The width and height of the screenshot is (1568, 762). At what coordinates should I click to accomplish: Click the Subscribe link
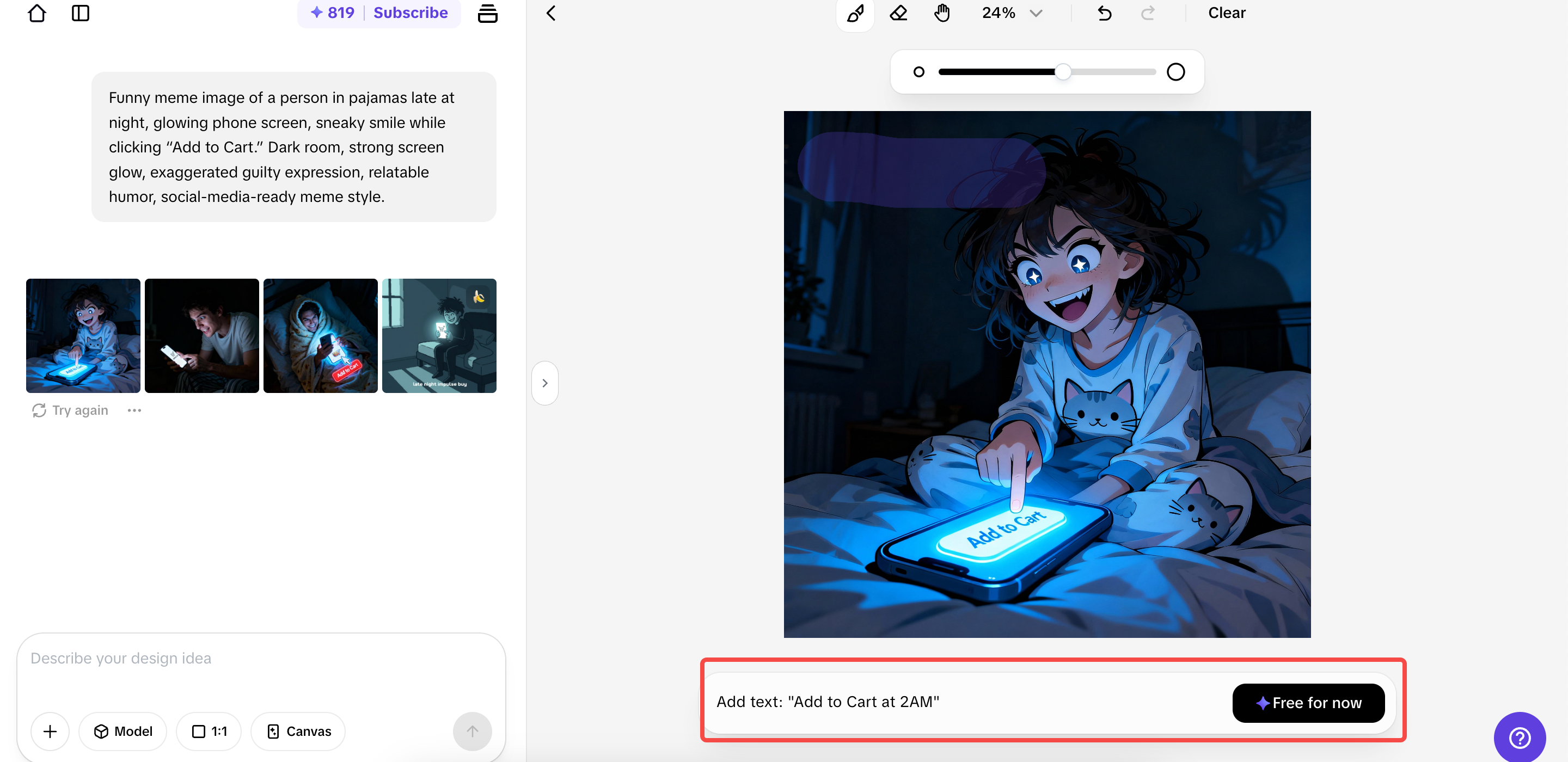point(411,13)
